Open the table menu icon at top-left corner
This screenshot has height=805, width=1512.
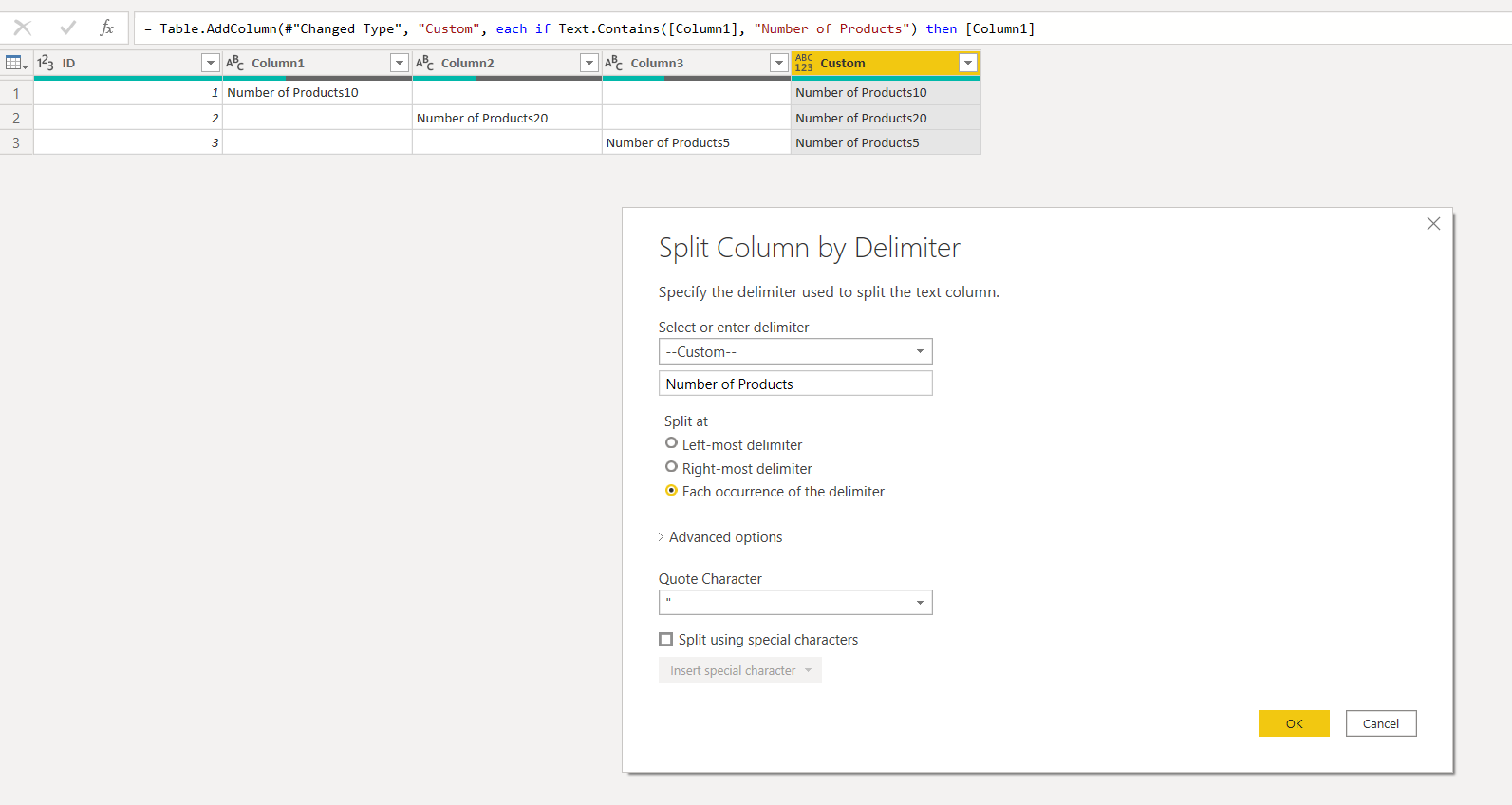[x=16, y=63]
